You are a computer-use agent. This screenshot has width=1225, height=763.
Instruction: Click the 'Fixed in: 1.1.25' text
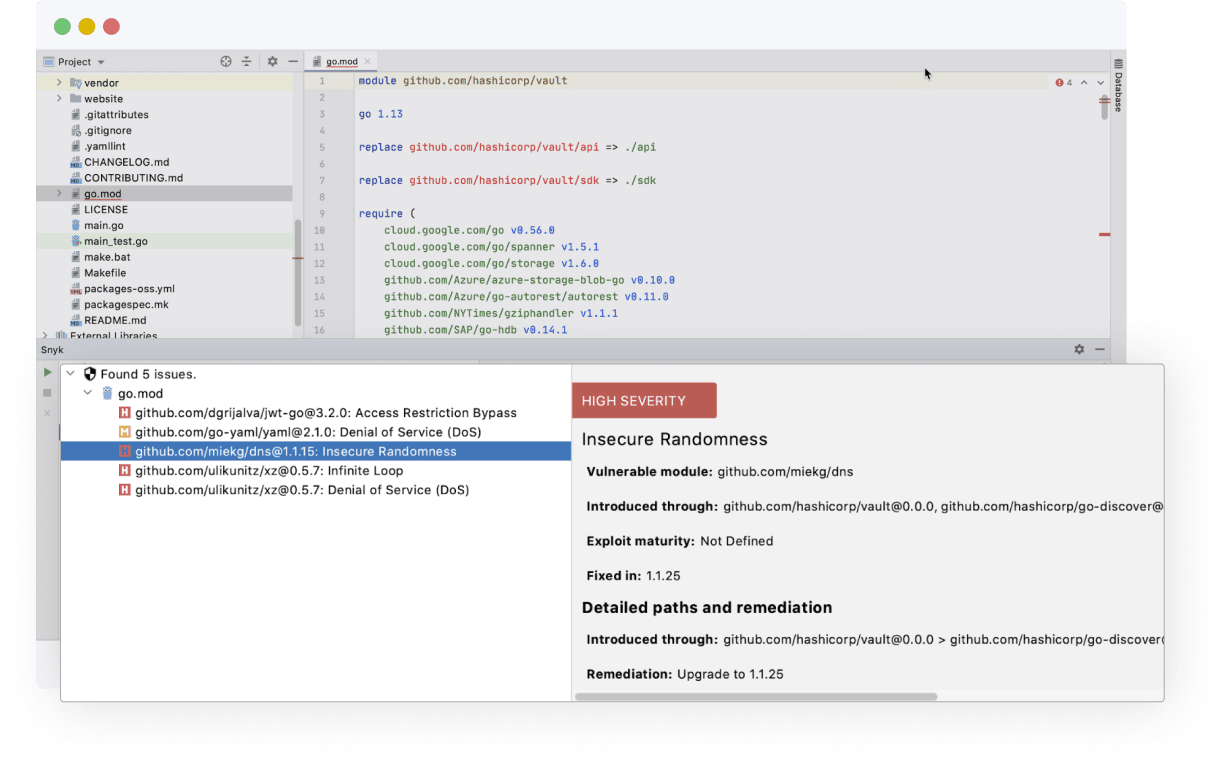tap(633, 576)
